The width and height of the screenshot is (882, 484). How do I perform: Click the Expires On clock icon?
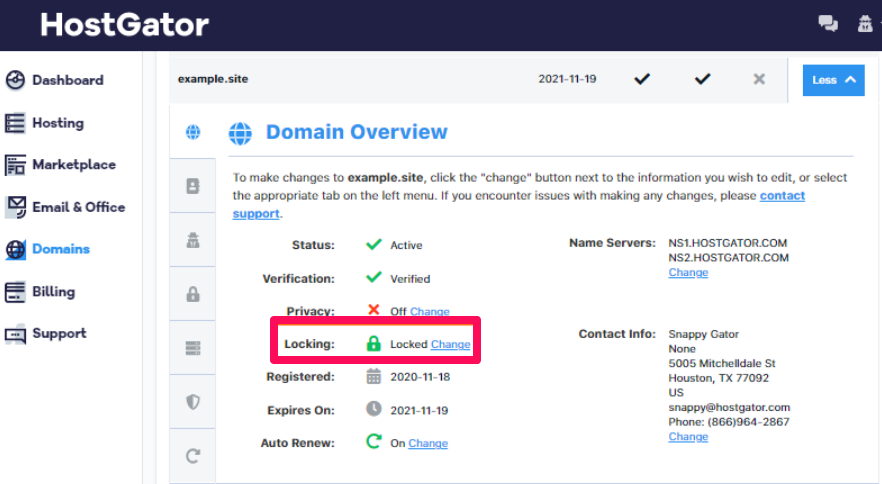pos(374,409)
